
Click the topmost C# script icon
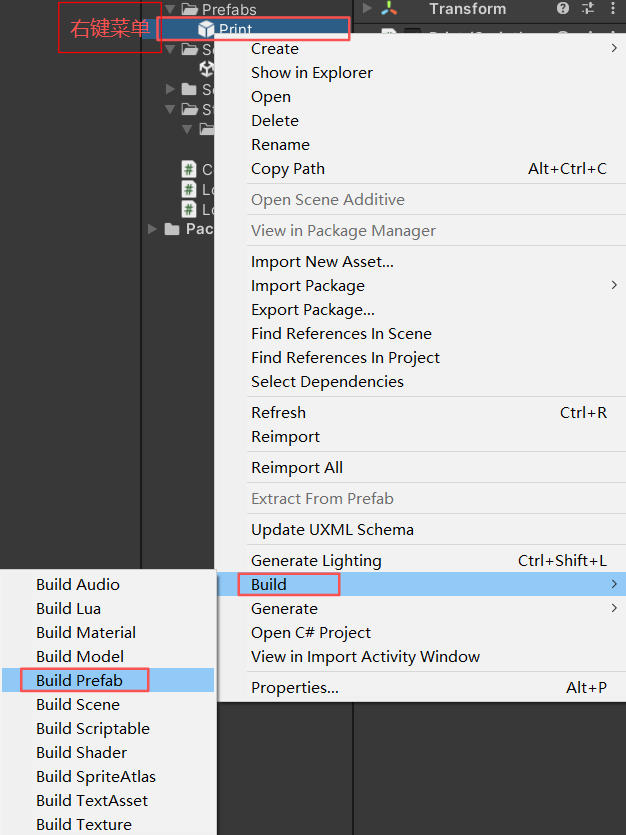(188, 169)
